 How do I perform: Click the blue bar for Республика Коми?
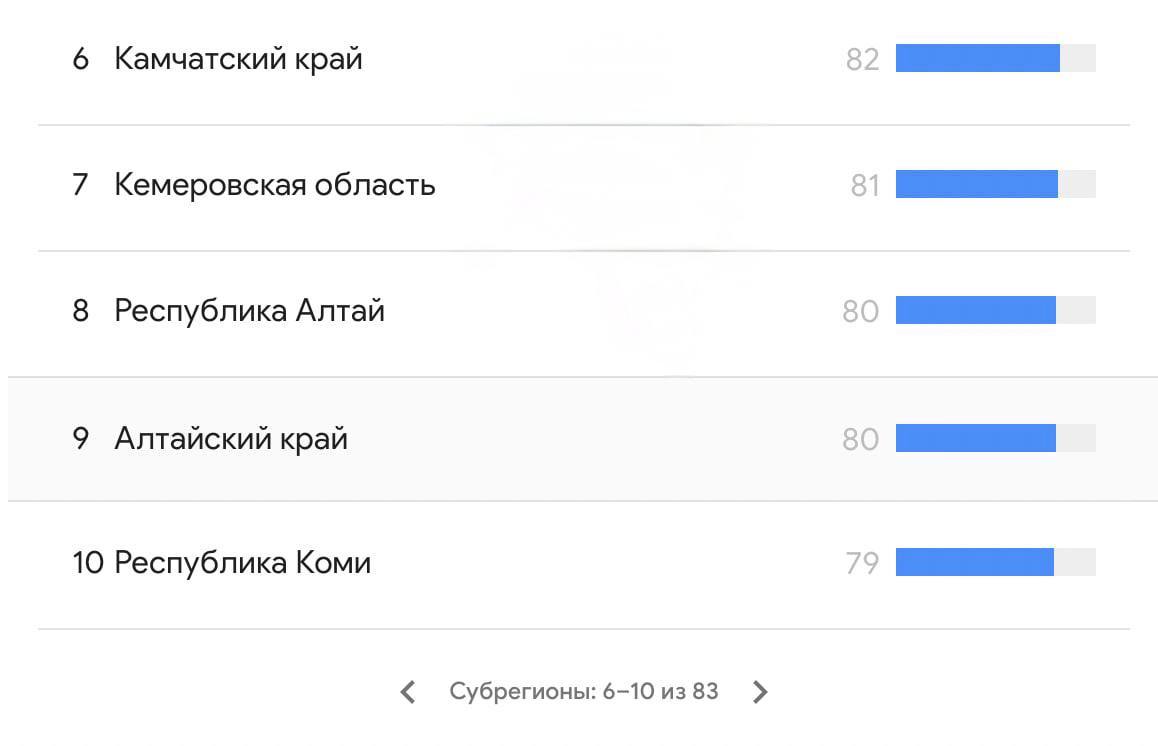[x=974, y=563]
